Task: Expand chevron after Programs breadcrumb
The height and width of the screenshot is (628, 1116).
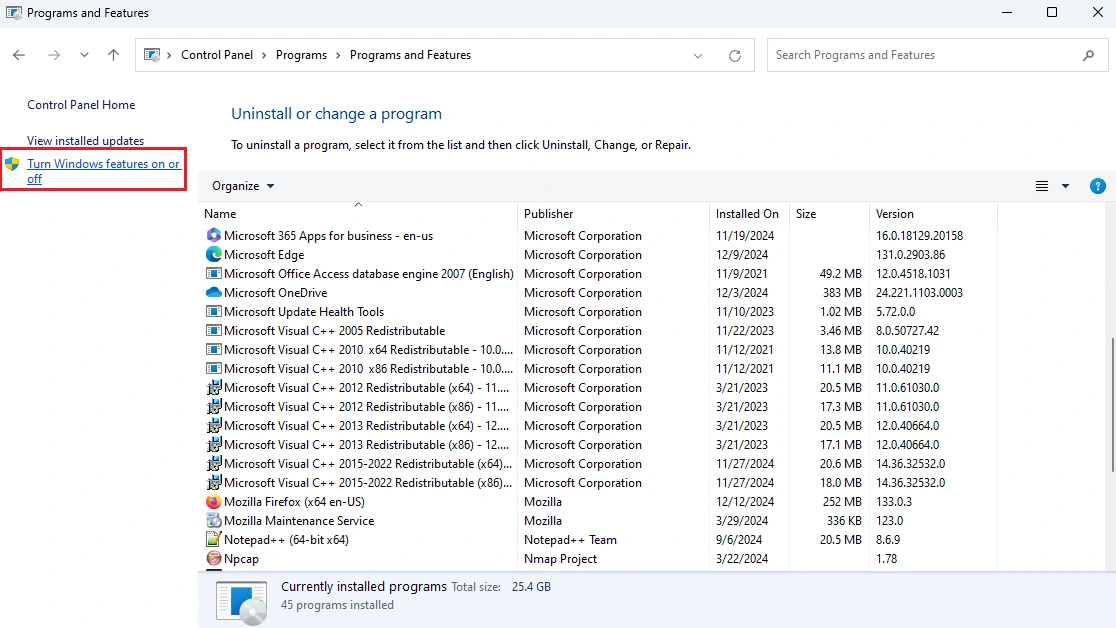Action: click(x=338, y=56)
